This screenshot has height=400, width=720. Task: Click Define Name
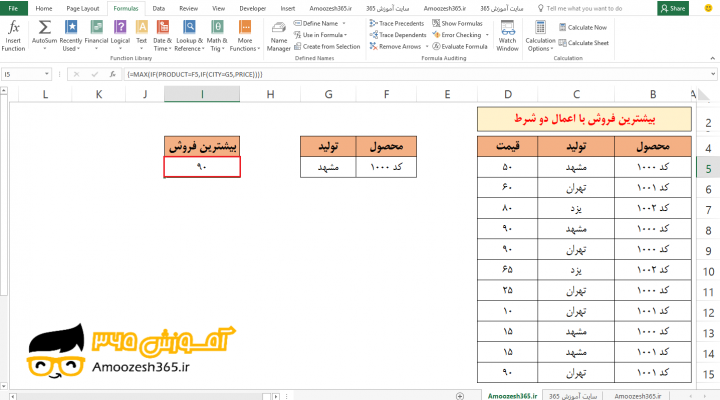click(x=316, y=23)
